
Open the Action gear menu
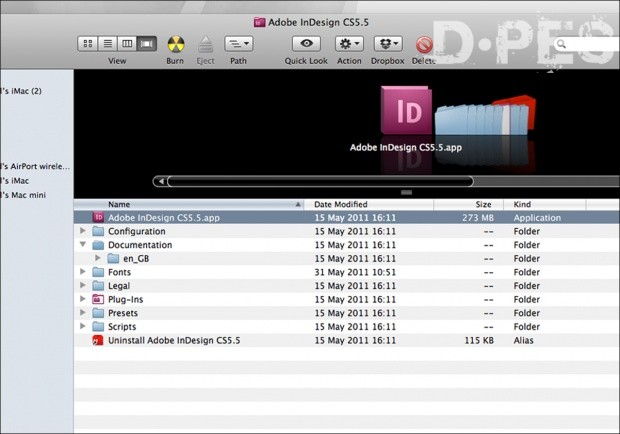click(349, 44)
